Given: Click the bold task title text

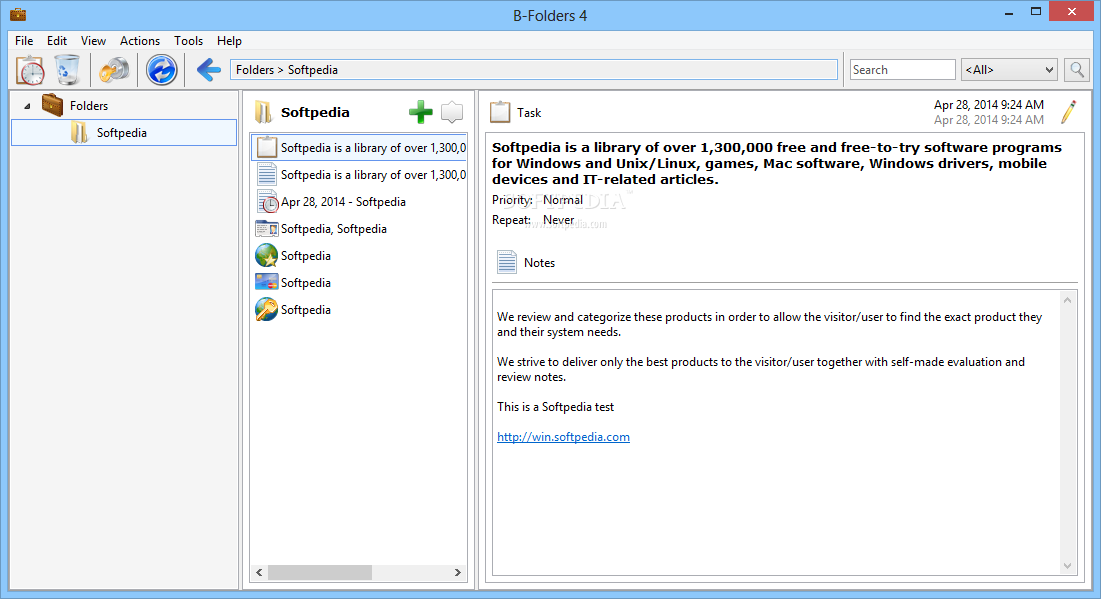Looking at the screenshot, I should tap(777, 163).
